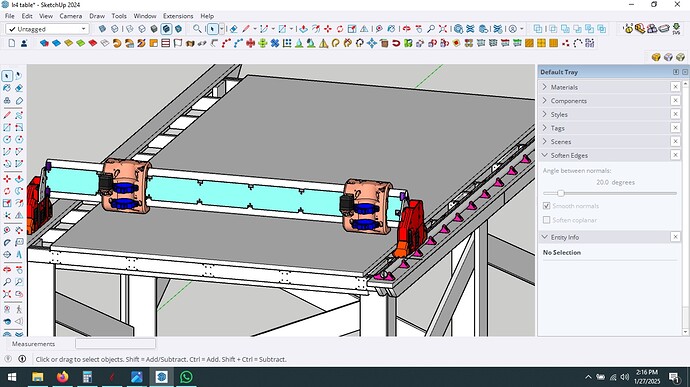Pick the Paint Bucket tool in left toolbar
Screen dimensions: 690x387
pos(7,88)
